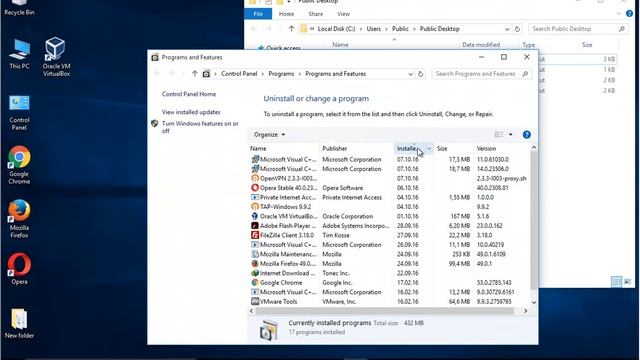Select the Google Chrome desktop shortcut

(x=19, y=165)
